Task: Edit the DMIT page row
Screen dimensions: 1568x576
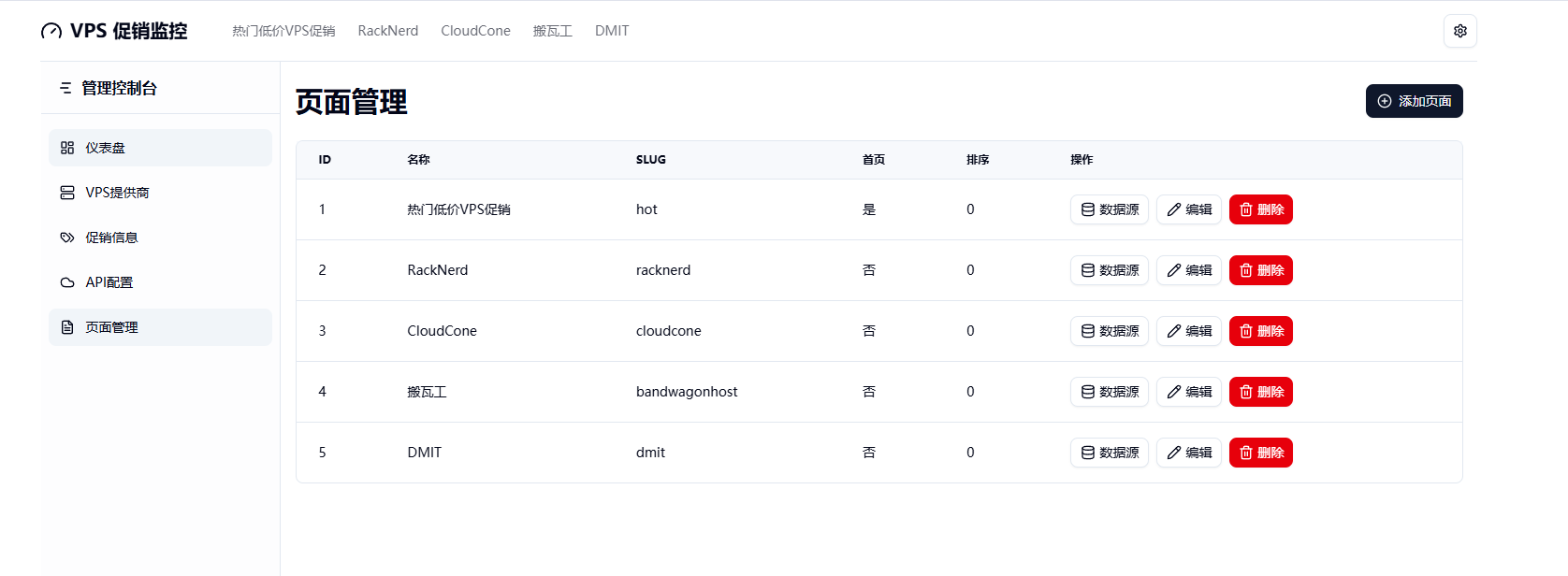Action: pyautogui.click(x=1189, y=453)
